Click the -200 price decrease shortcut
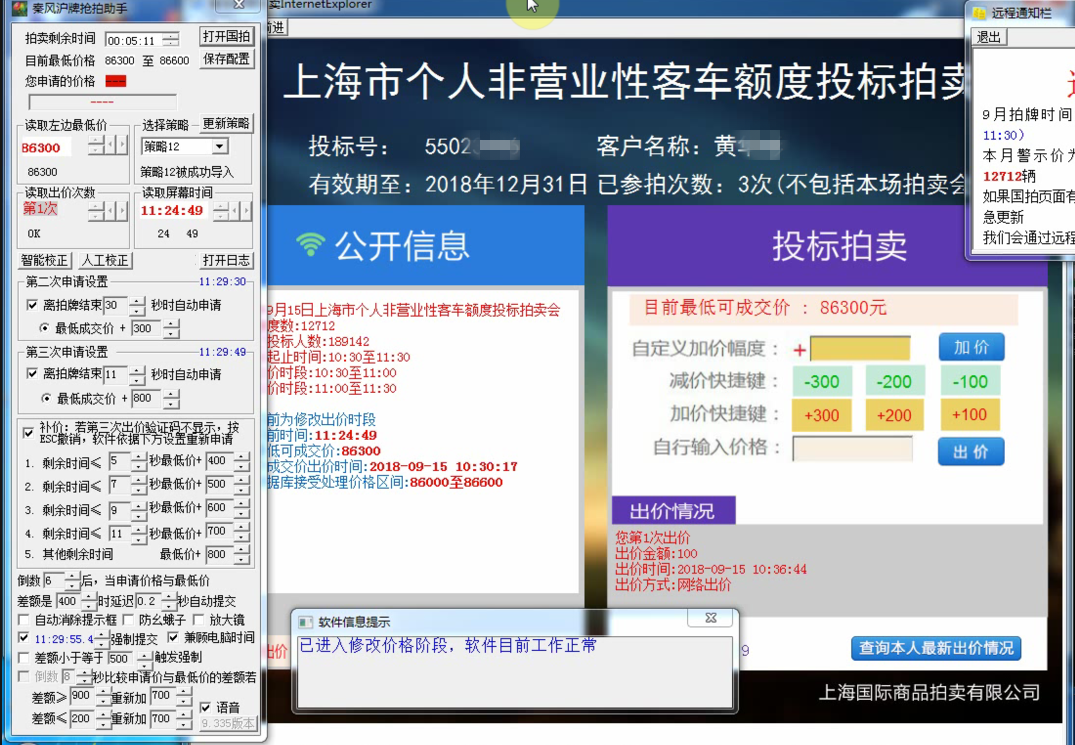Viewport: 1075px width, 745px height. (895, 382)
